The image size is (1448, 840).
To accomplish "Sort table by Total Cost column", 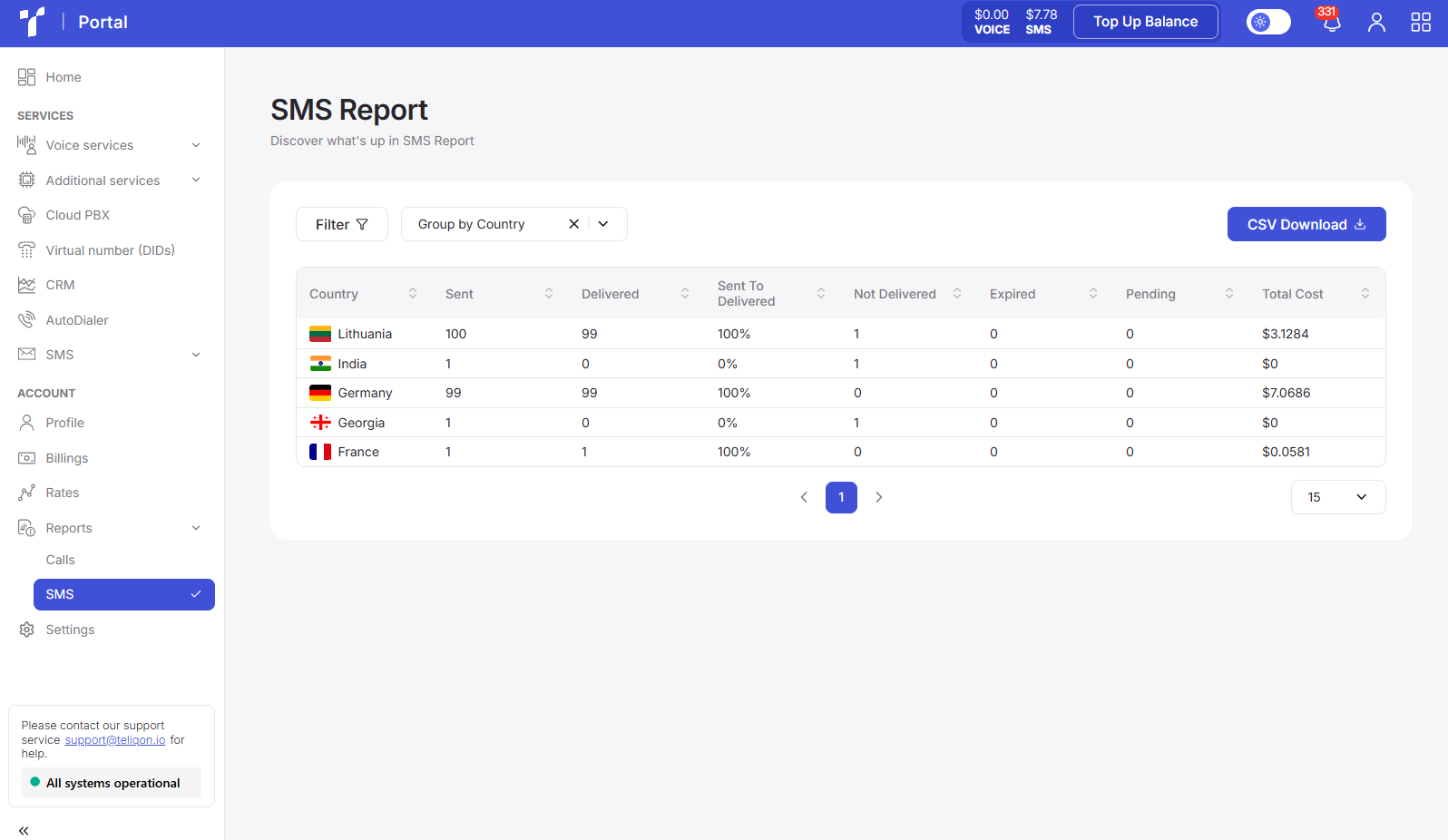I will pyautogui.click(x=1365, y=293).
